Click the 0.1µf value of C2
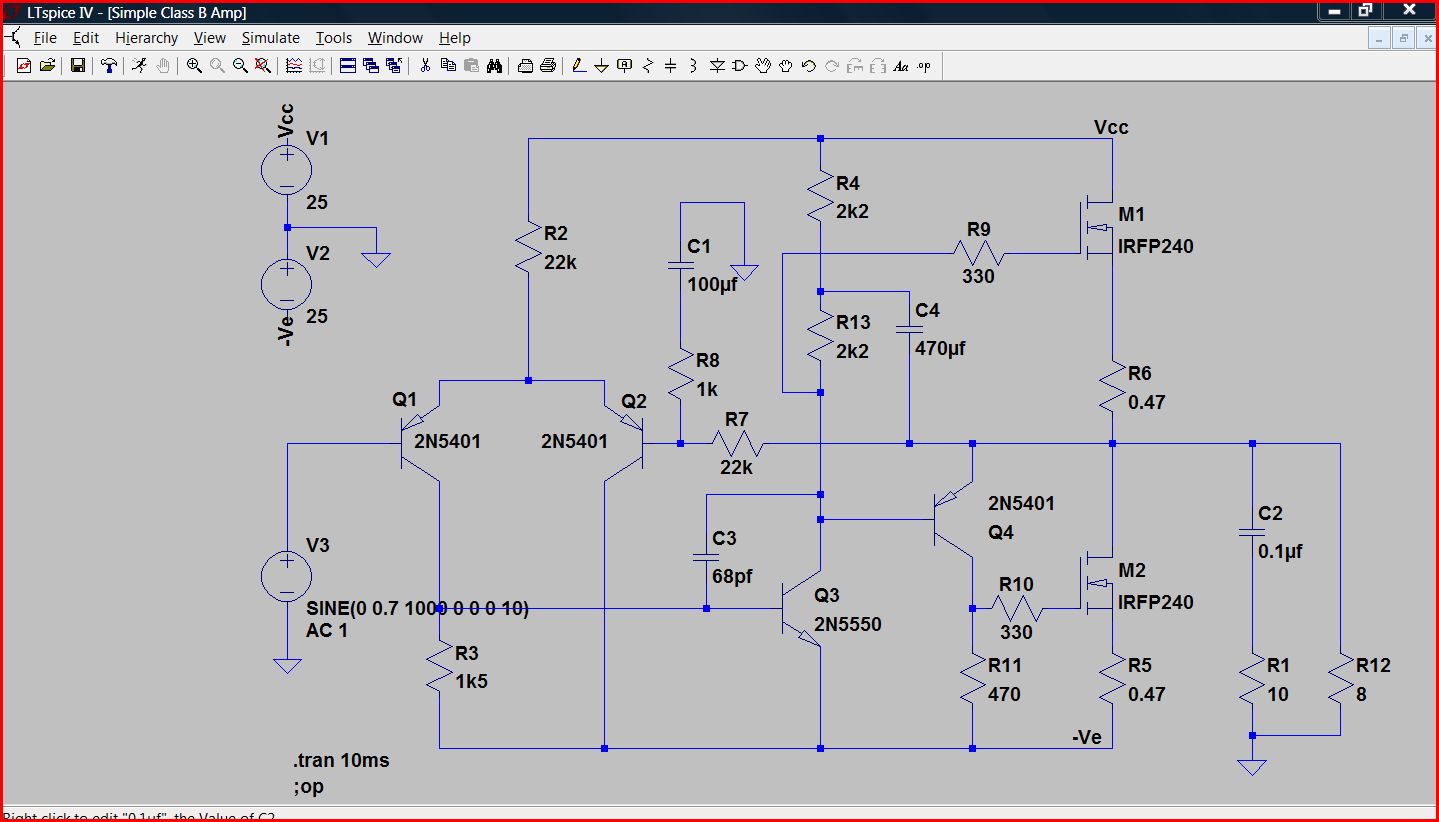The height and width of the screenshot is (822, 1439). [1281, 551]
